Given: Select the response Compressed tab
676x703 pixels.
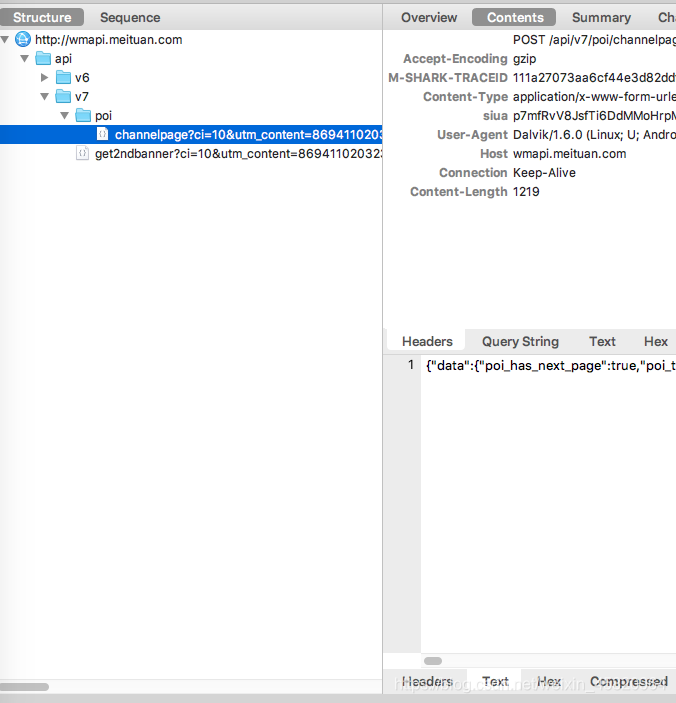Looking at the screenshot, I should click(x=628, y=681).
